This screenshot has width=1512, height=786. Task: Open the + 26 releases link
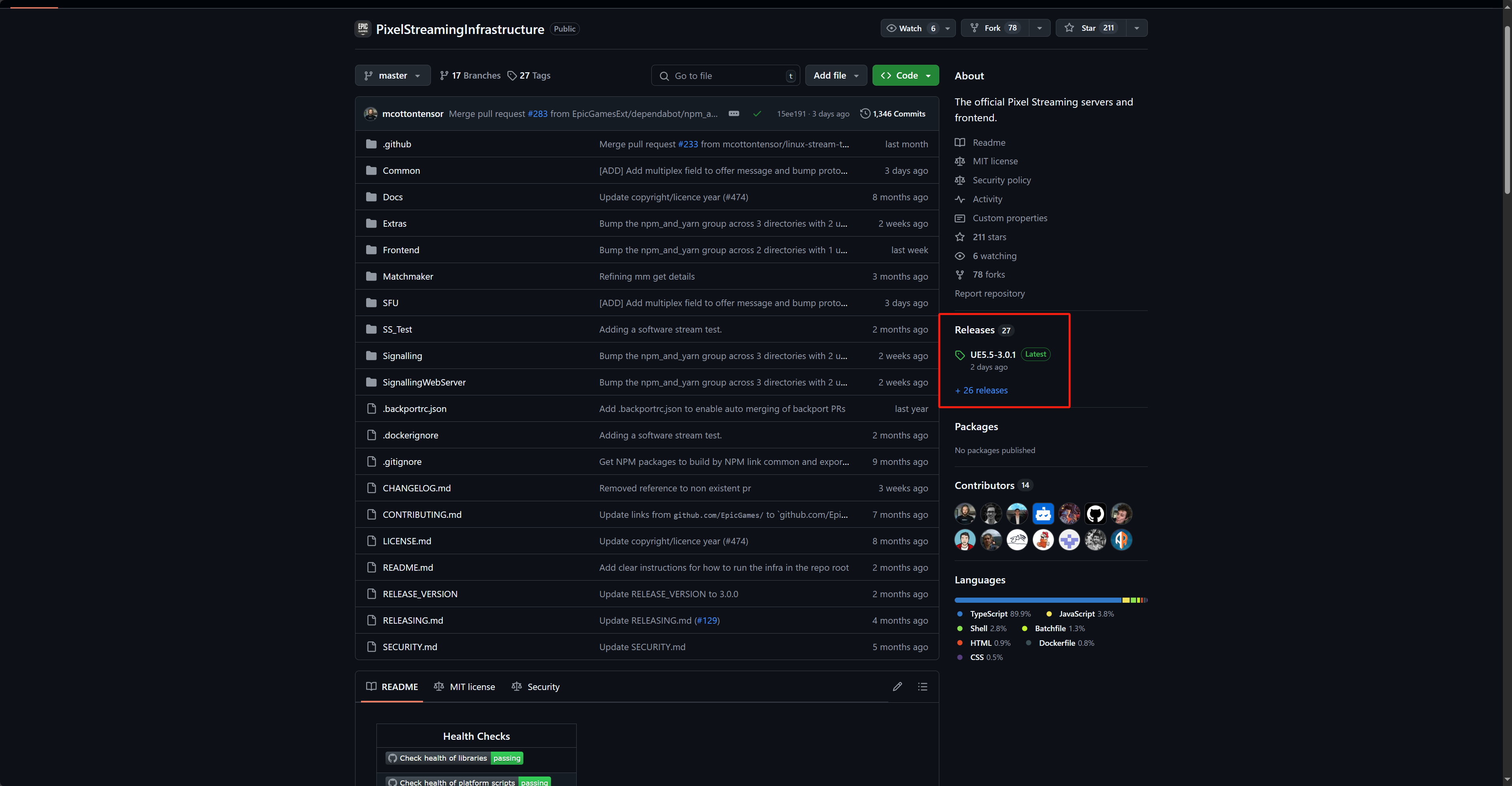[x=981, y=390]
